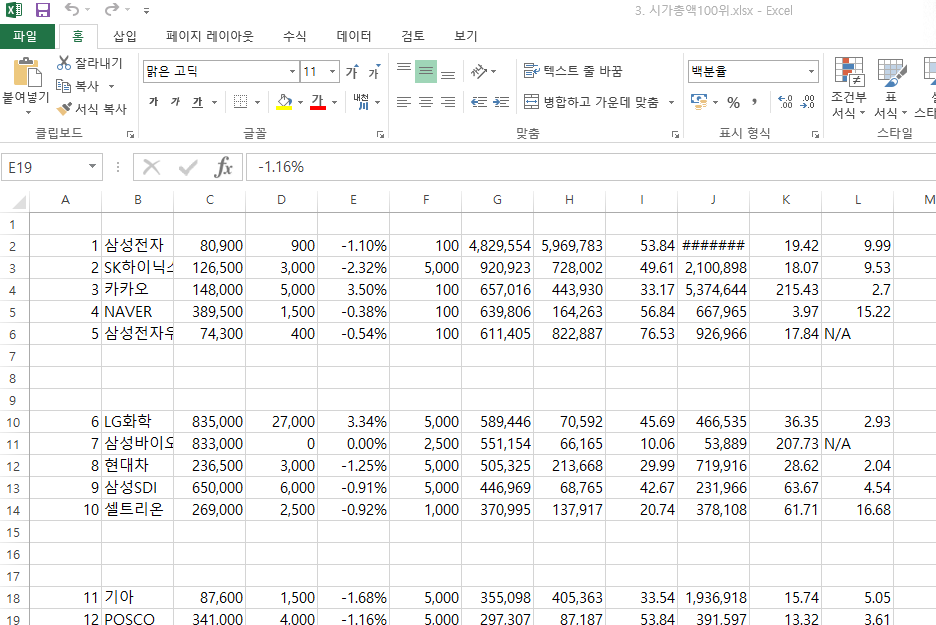The width and height of the screenshot is (936, 625).
Task: Switch to the 삽입 tab
Action: point(125,36)
